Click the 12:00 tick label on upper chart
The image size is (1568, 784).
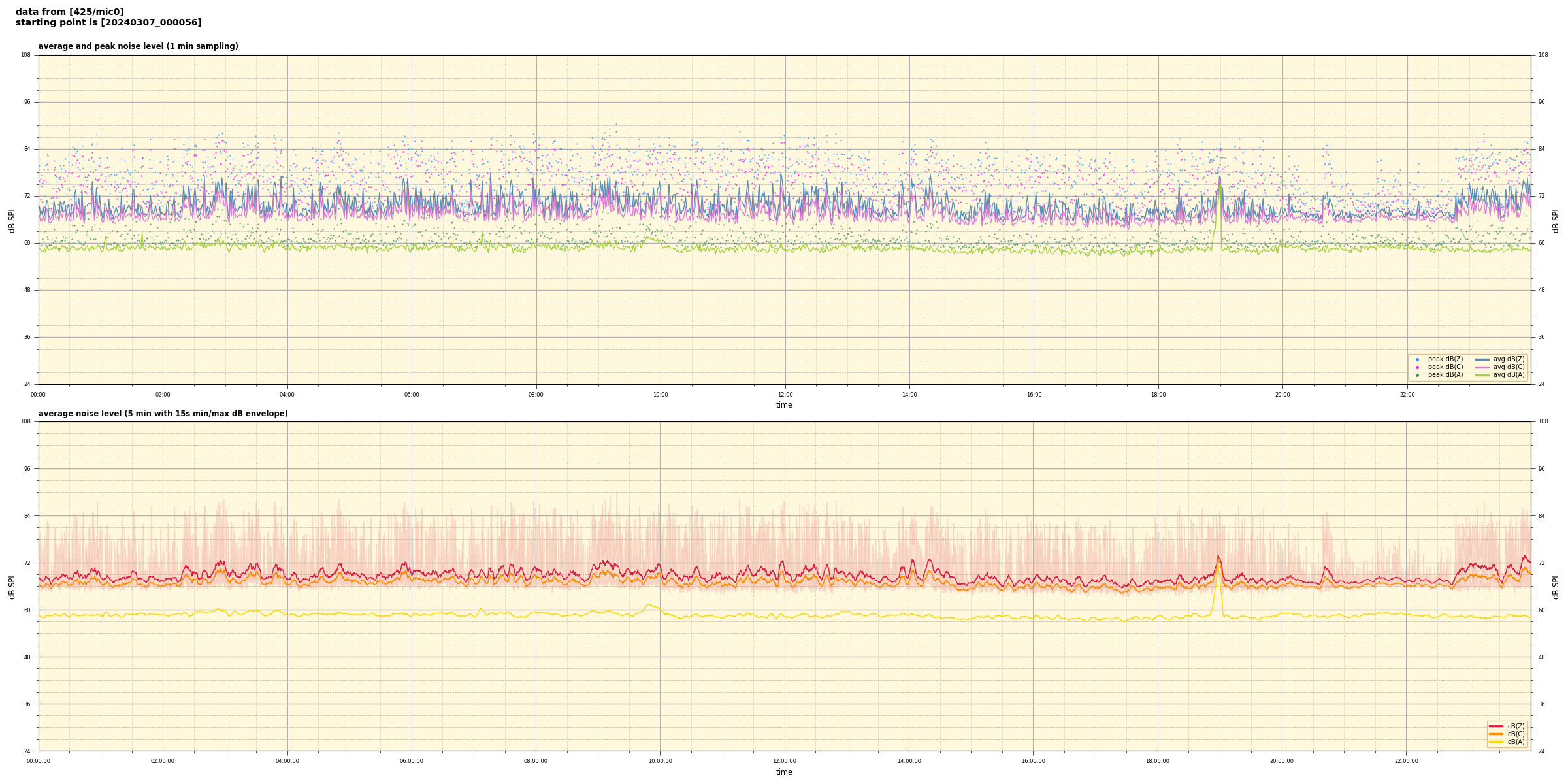click(x=785, y=395)
